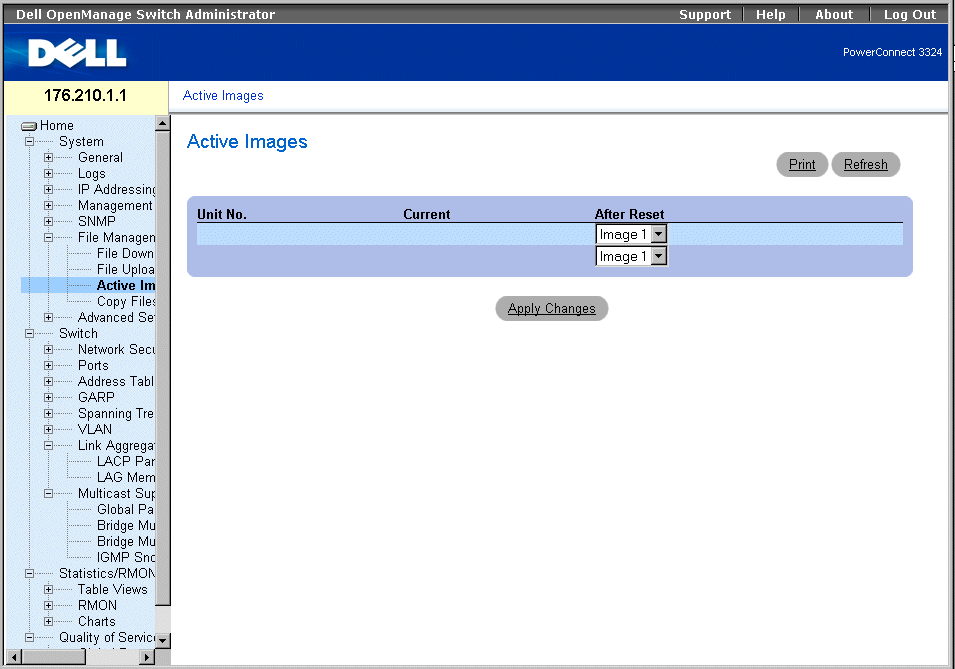
Task: Click the tree horizontal scrollbar thumb
Action: click(x=54, y=657)
